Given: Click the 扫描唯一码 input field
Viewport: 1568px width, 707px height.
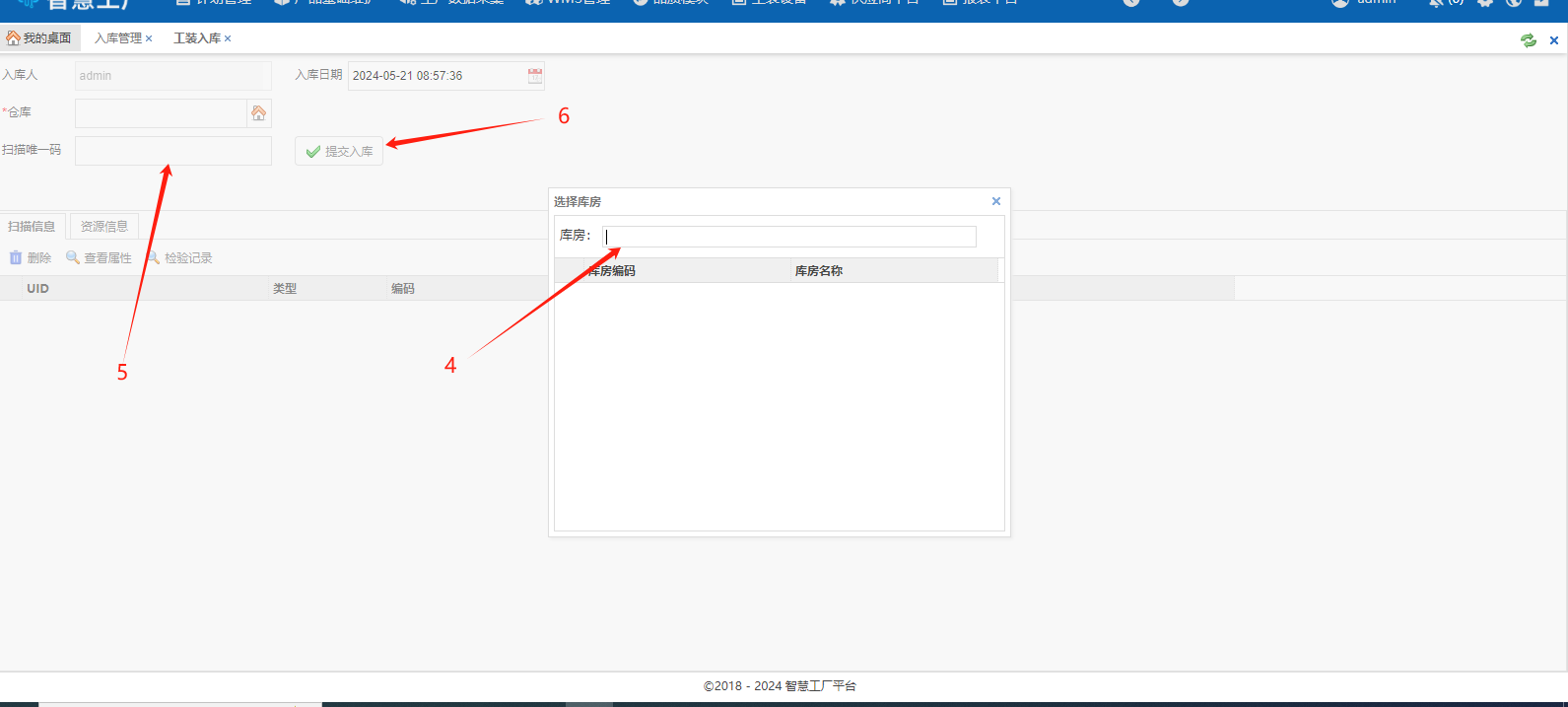Looking at the screenshot, I should tap(172, 151).
